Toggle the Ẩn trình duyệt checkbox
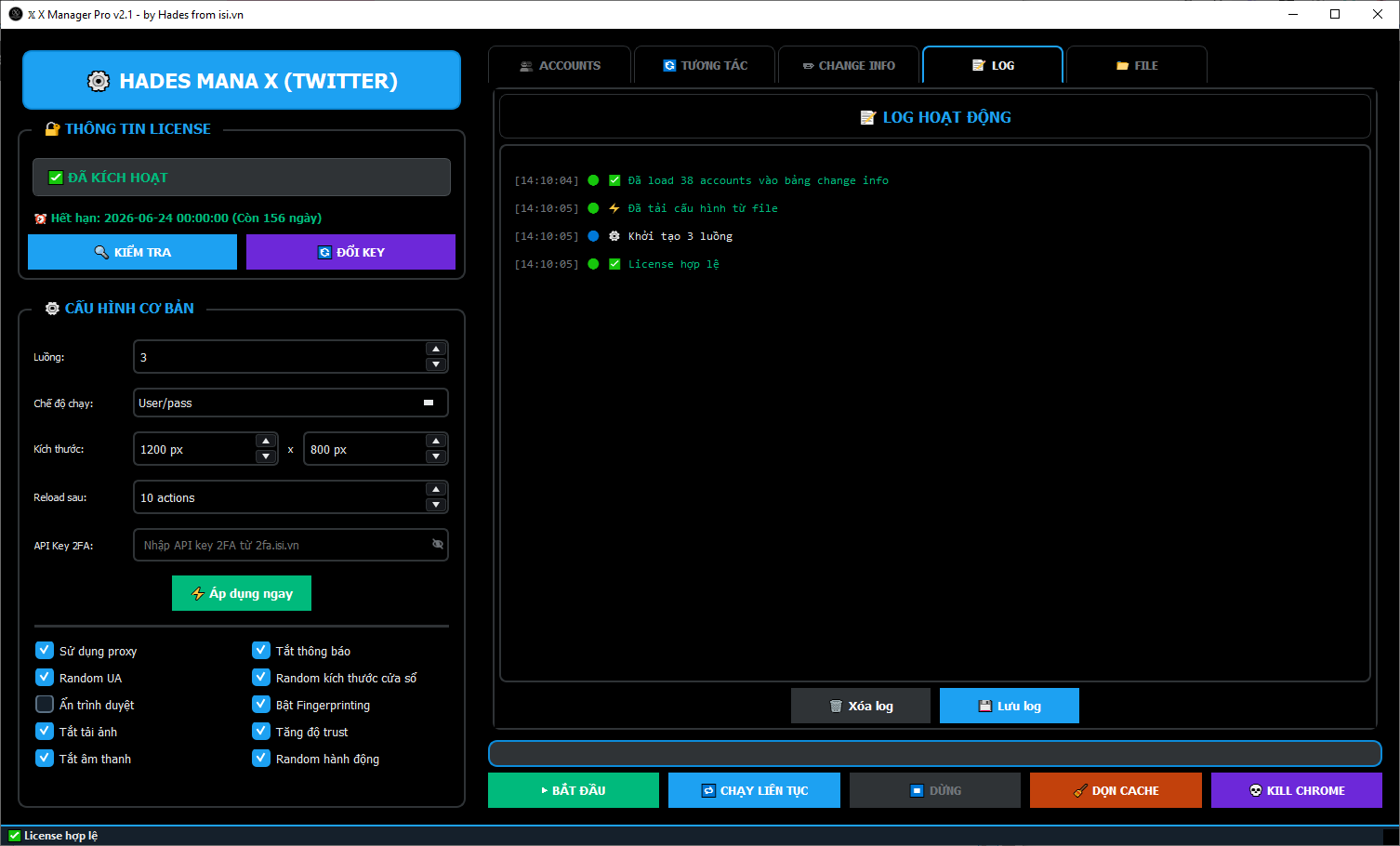1400x846 pixels. pos(44,704)
